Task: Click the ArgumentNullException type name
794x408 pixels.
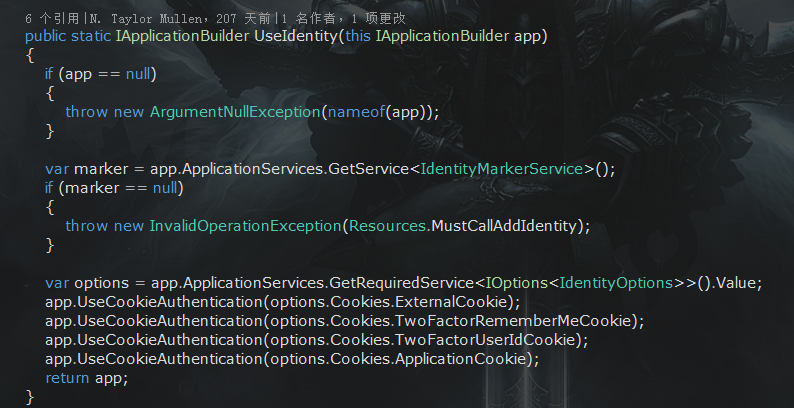Action: coord(234,112)
